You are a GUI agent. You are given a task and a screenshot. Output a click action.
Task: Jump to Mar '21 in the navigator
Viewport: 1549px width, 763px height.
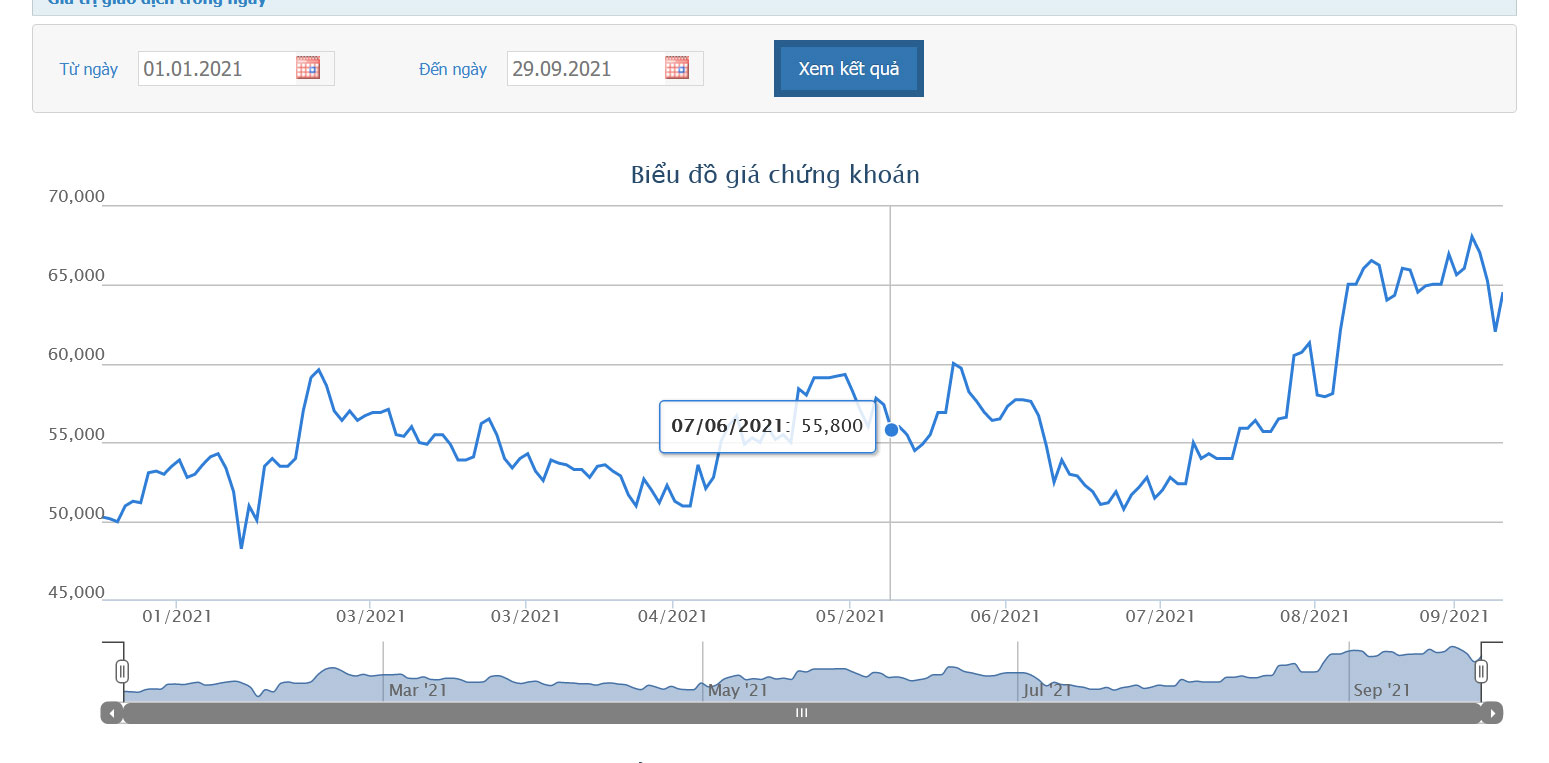[418, 690]
